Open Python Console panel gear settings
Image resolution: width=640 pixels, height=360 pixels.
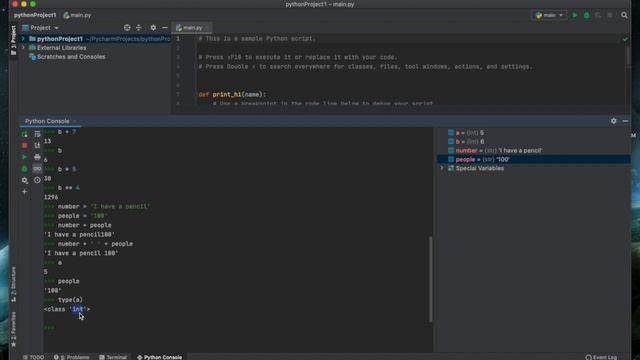tap(613, 121)
